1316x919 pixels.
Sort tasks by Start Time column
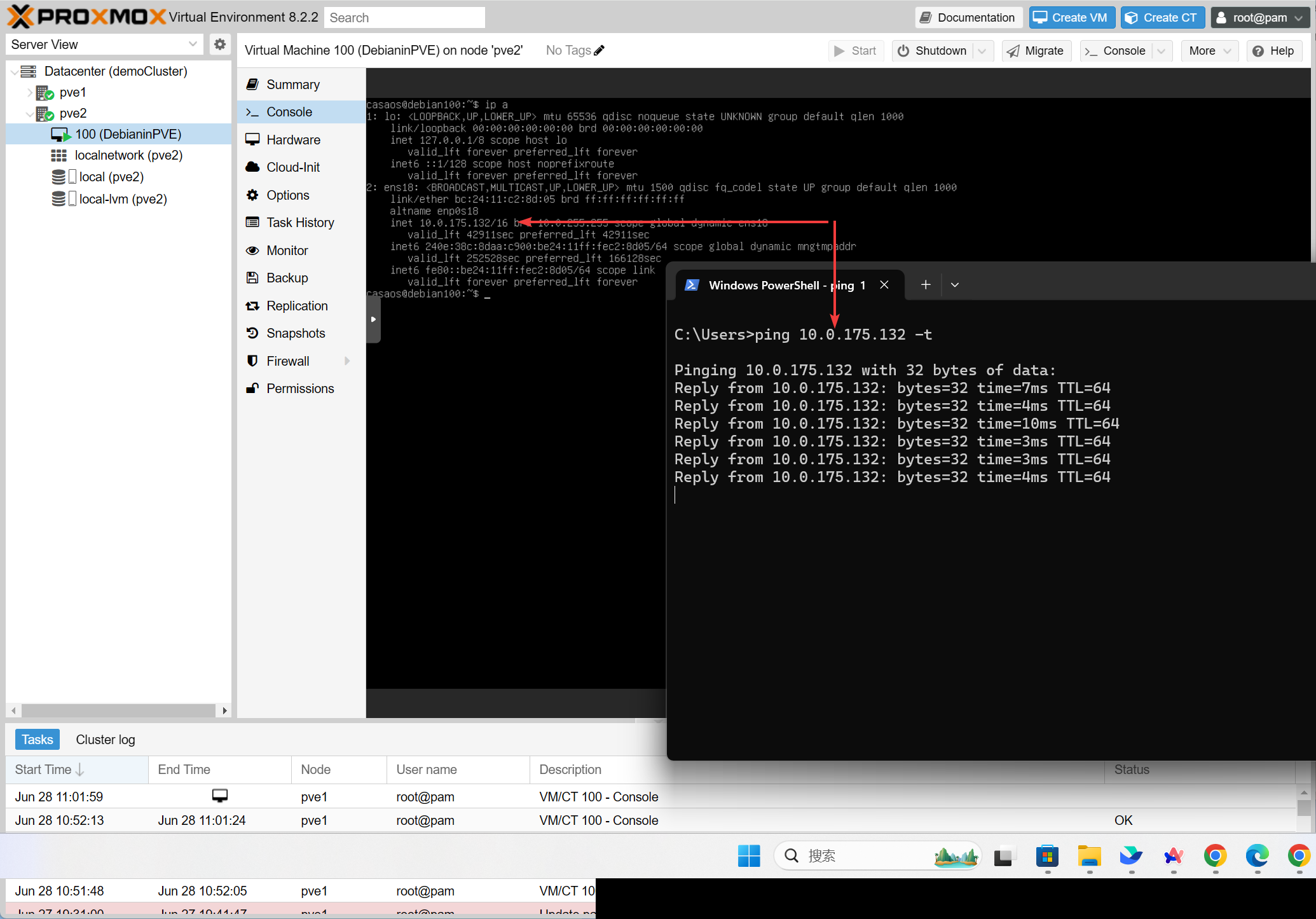click(x=77, y=770)
